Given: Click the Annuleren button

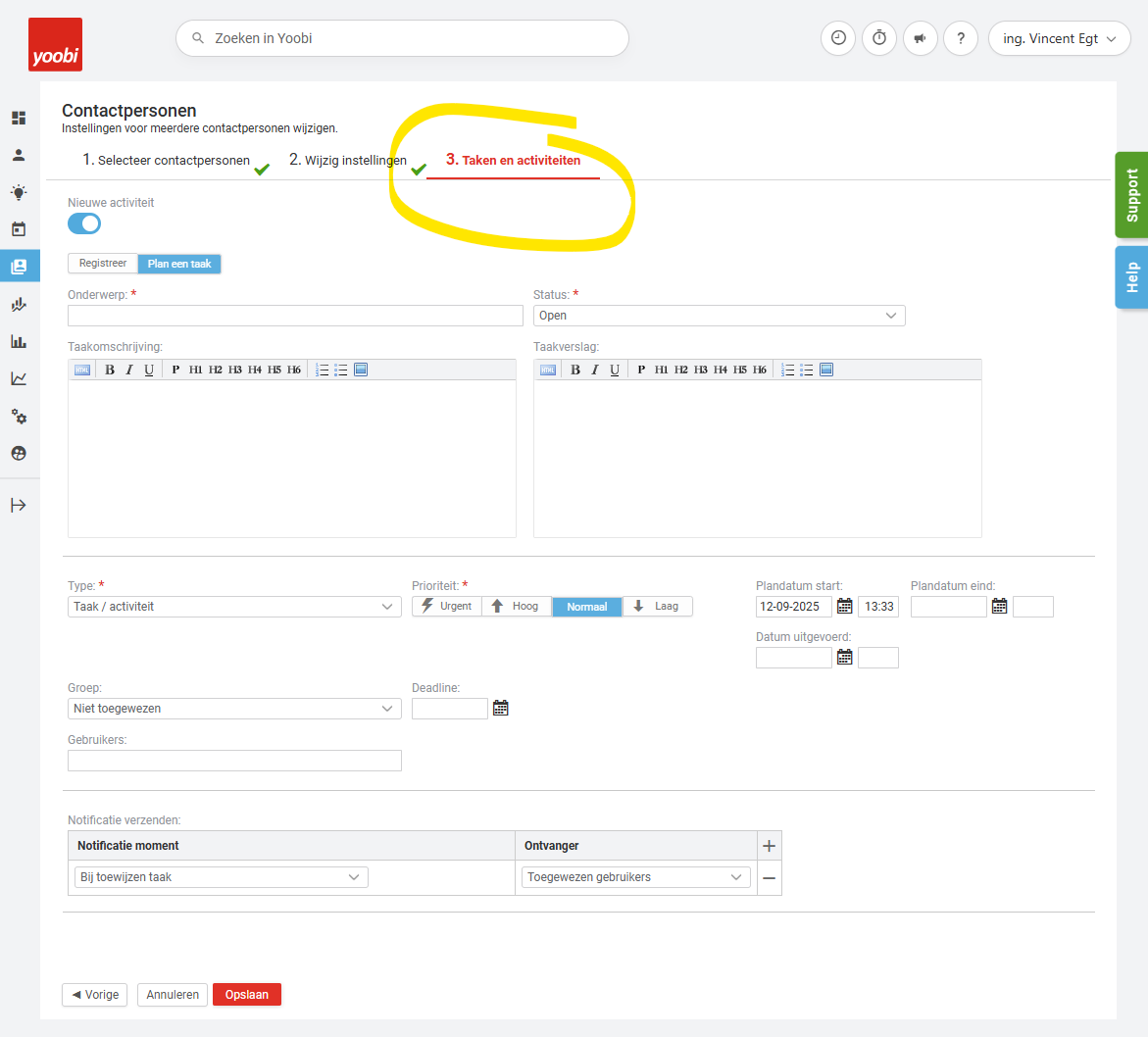Looking at the screenshot, I should click(173, 994).
